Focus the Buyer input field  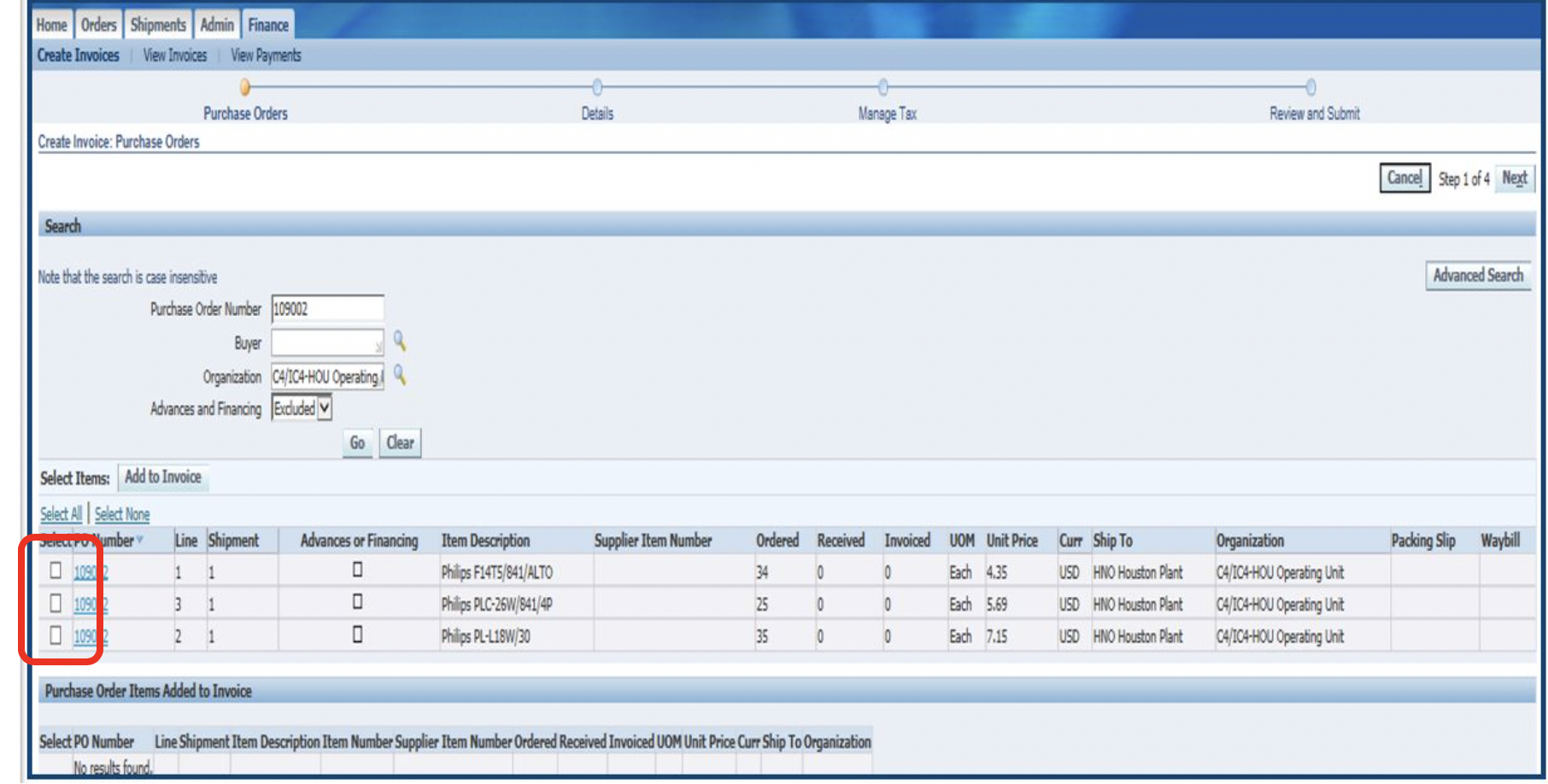click(x=327, y=342)
